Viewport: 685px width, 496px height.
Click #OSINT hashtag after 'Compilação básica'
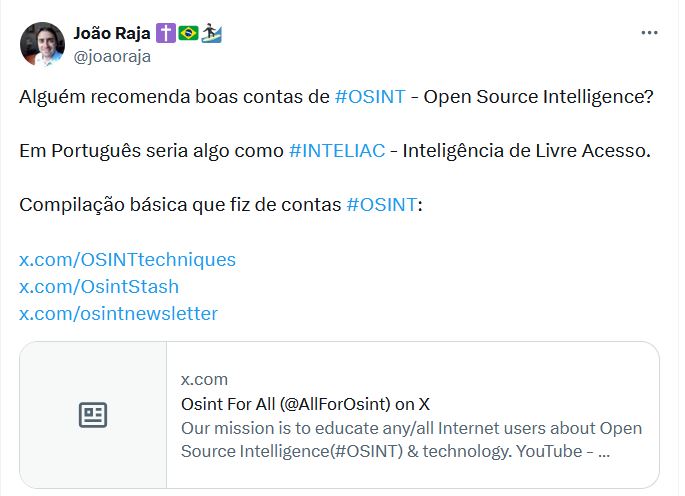pos(381,205)
